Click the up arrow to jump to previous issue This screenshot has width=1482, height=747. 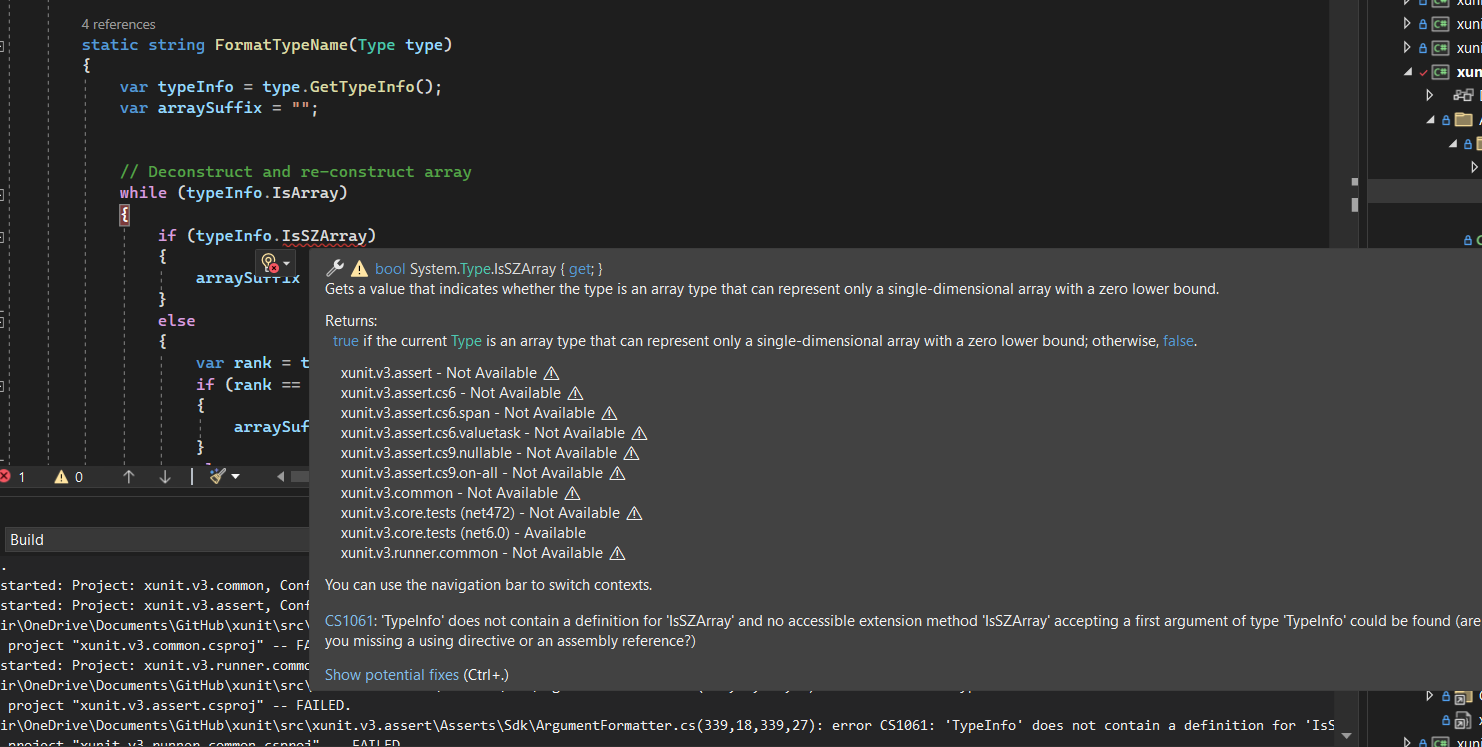(x=129, y=477)
